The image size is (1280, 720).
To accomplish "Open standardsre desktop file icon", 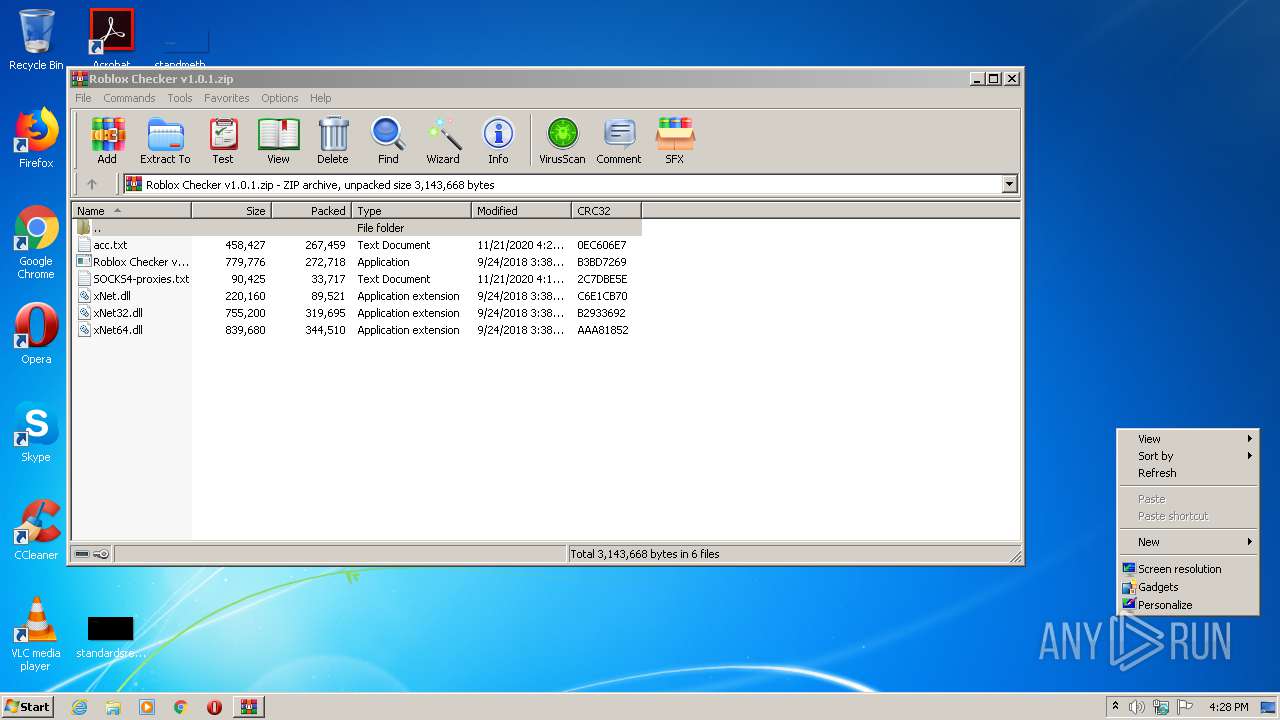I will (110, 637).
